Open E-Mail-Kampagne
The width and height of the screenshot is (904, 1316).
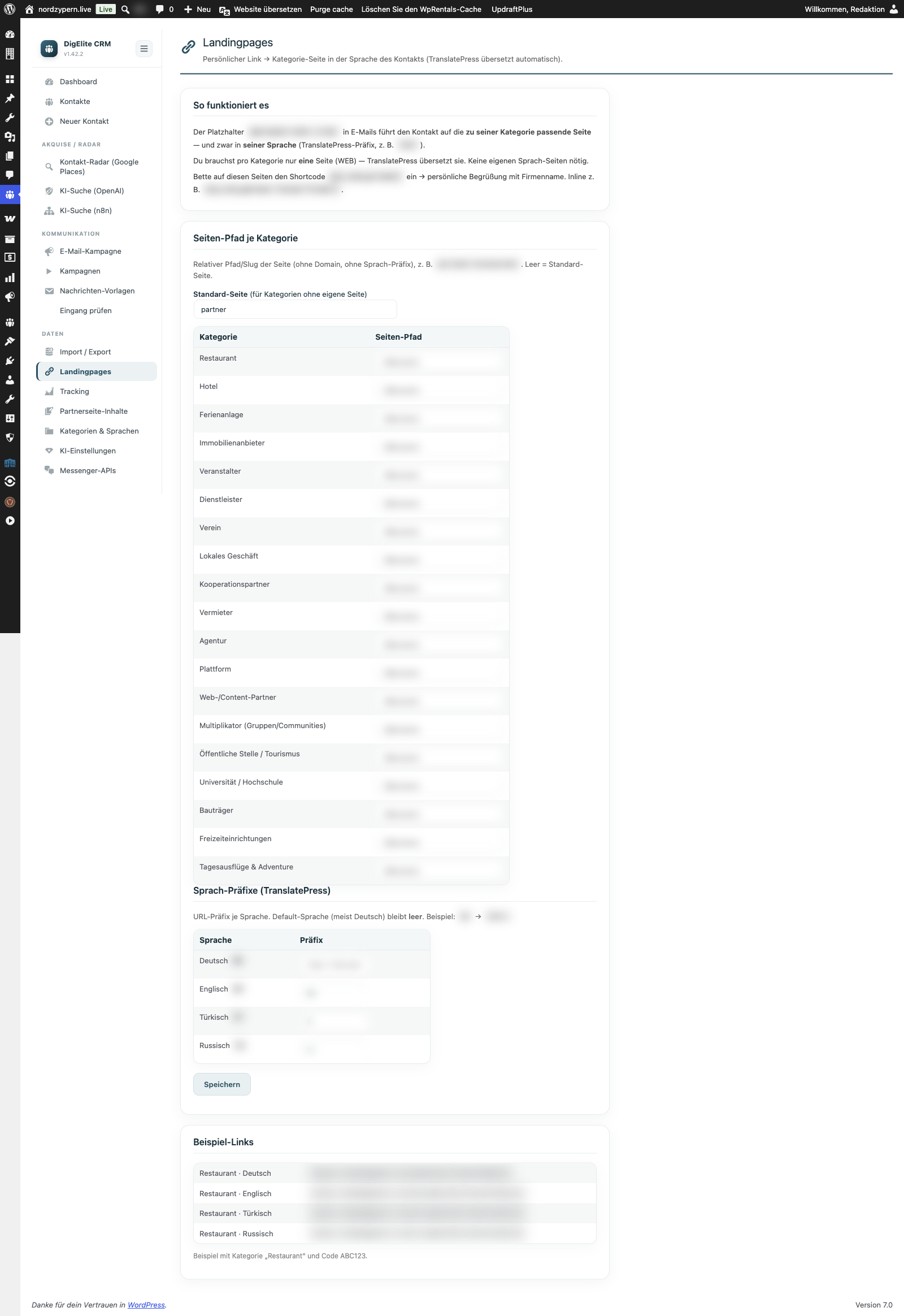[x=97, y=251]
